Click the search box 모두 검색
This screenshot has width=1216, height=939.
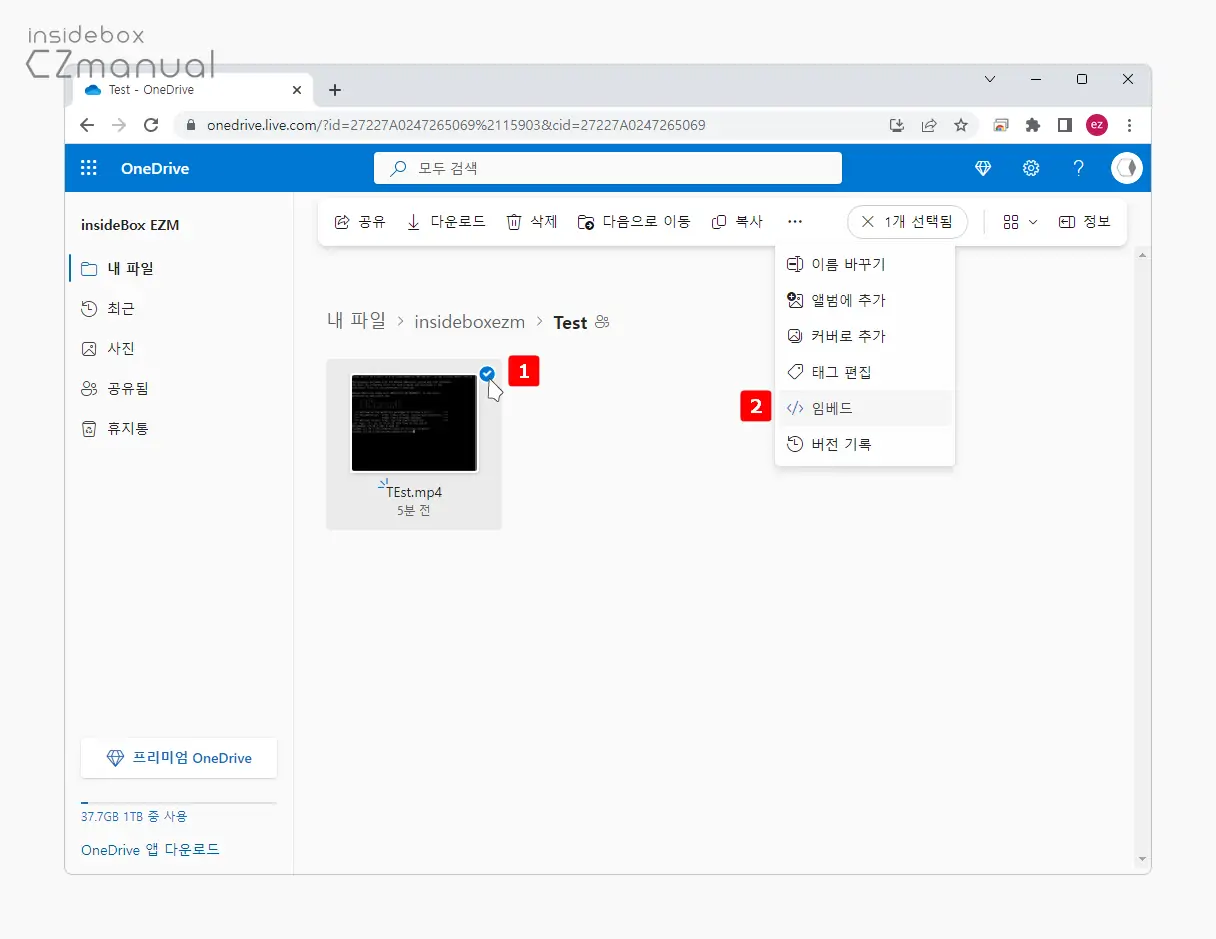click(608, 168)
